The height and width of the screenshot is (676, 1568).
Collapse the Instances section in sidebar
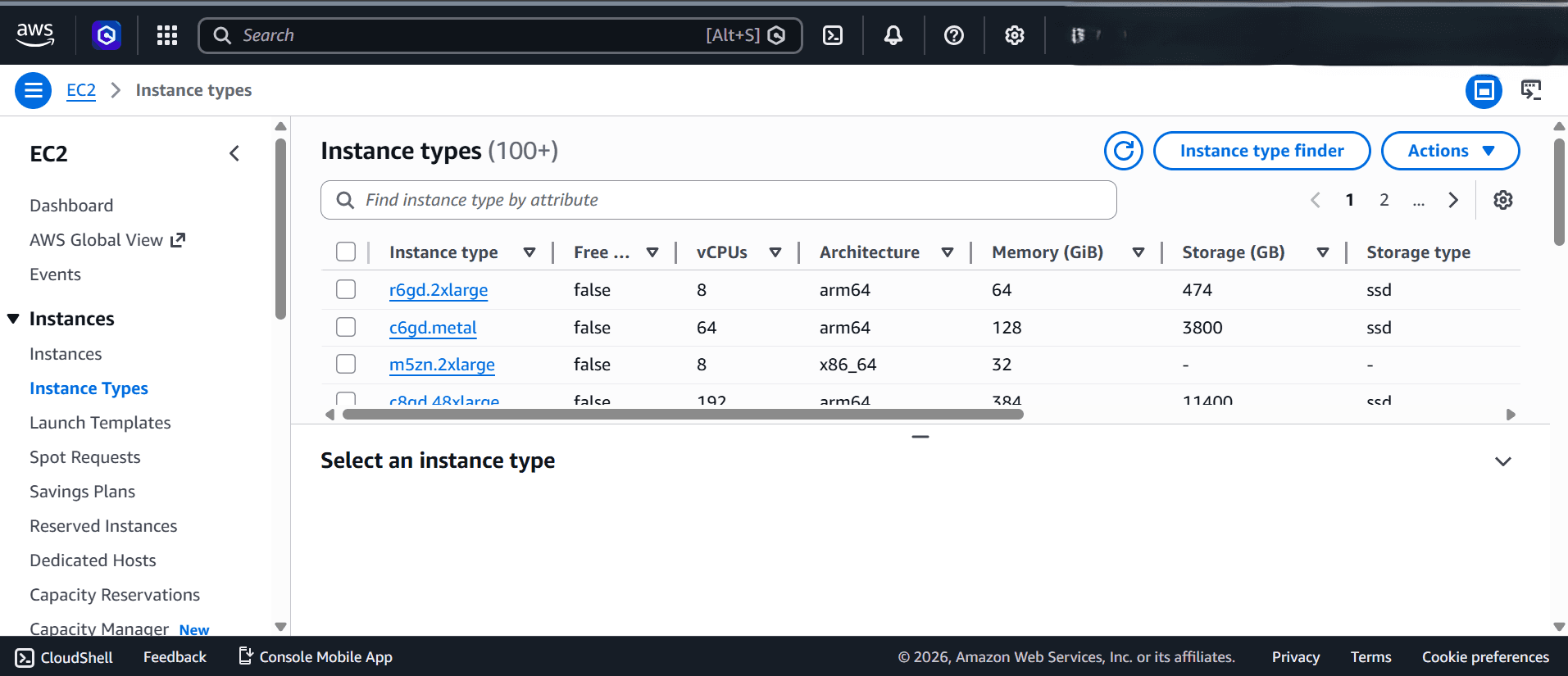coord(13,319)
